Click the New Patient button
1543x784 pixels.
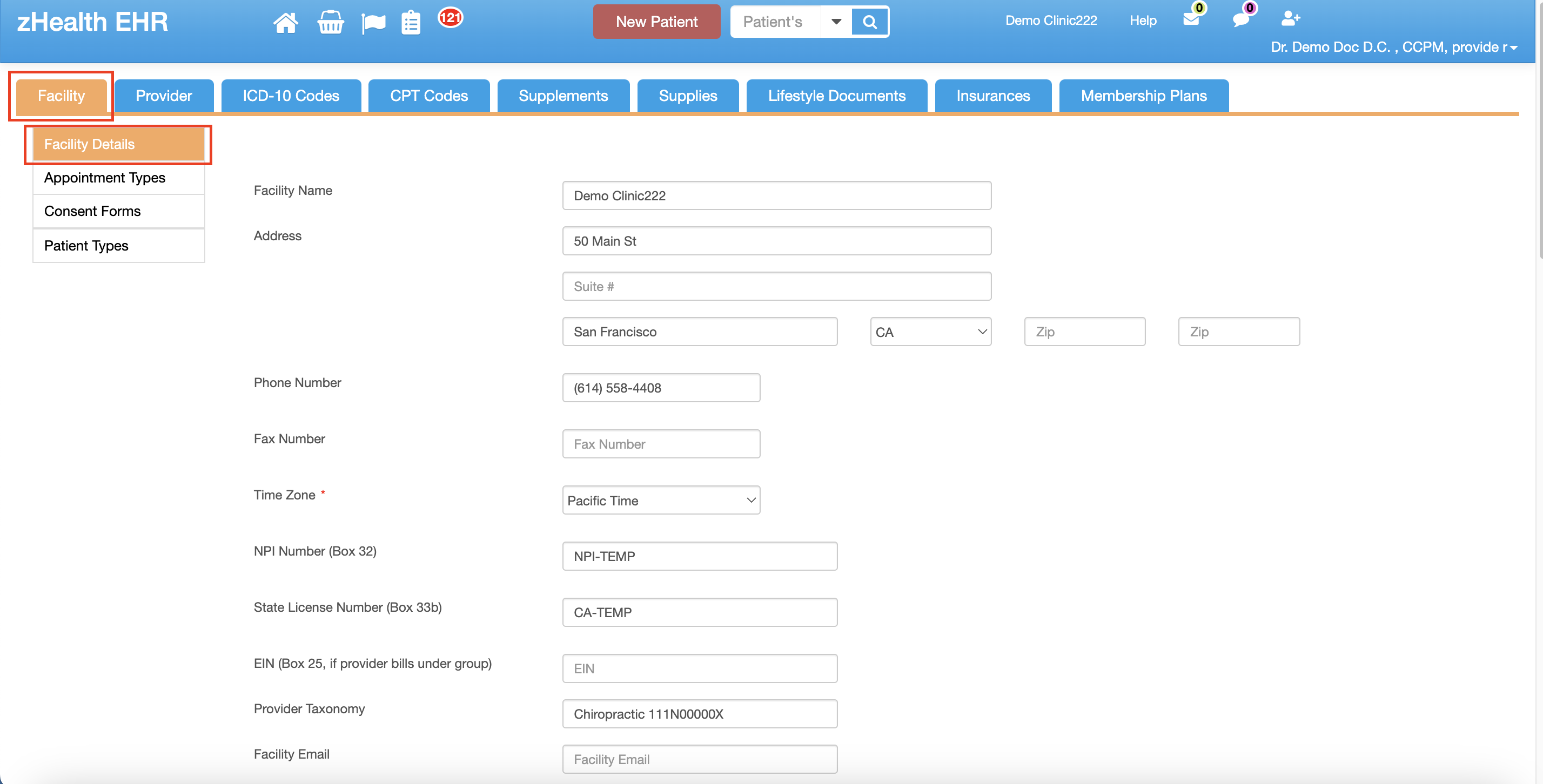coord(656,22)
